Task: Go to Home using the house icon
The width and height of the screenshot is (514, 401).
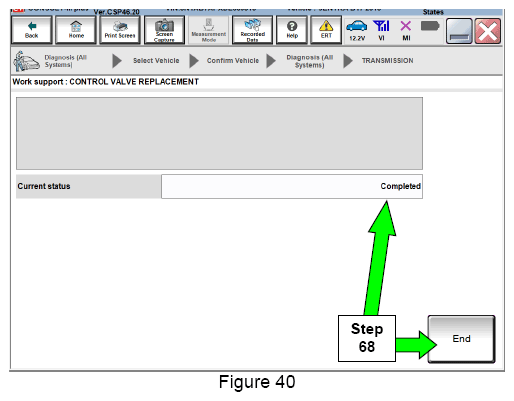Action: click(x=76, y=30)
